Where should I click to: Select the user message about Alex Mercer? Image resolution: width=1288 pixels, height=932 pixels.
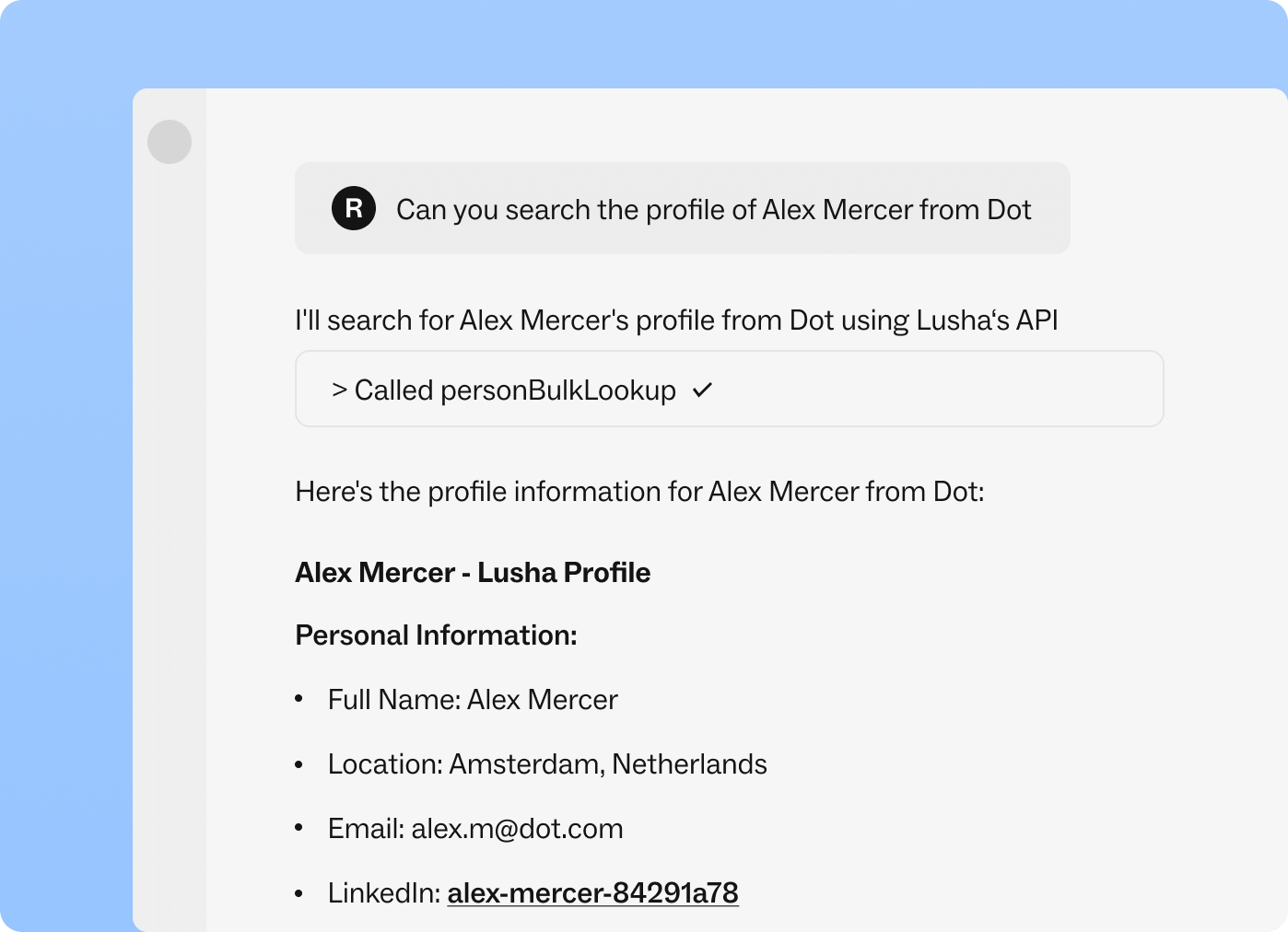click(683, 208)
